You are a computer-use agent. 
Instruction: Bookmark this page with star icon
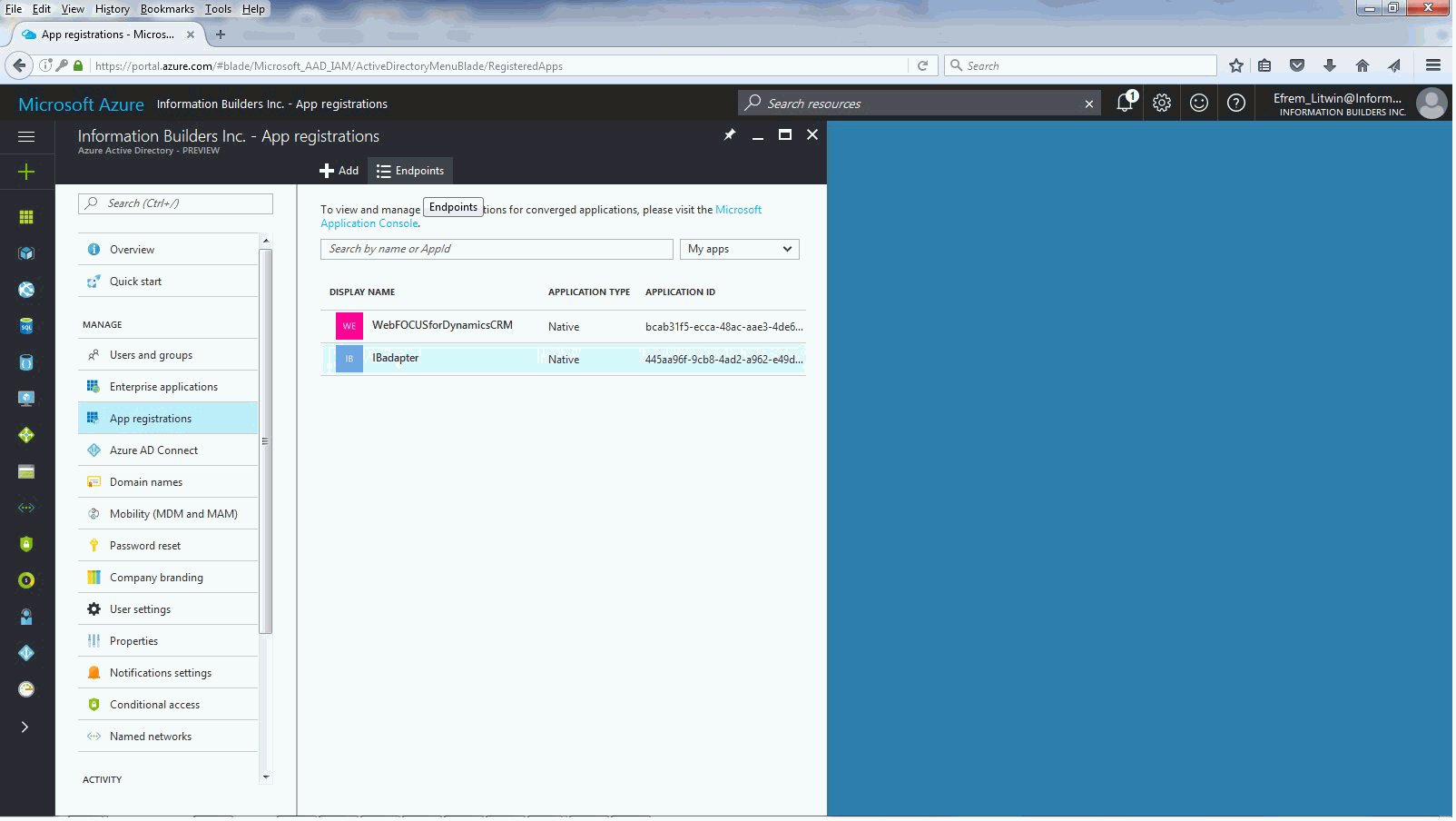pyautogui.click(x=1236, y=65)
